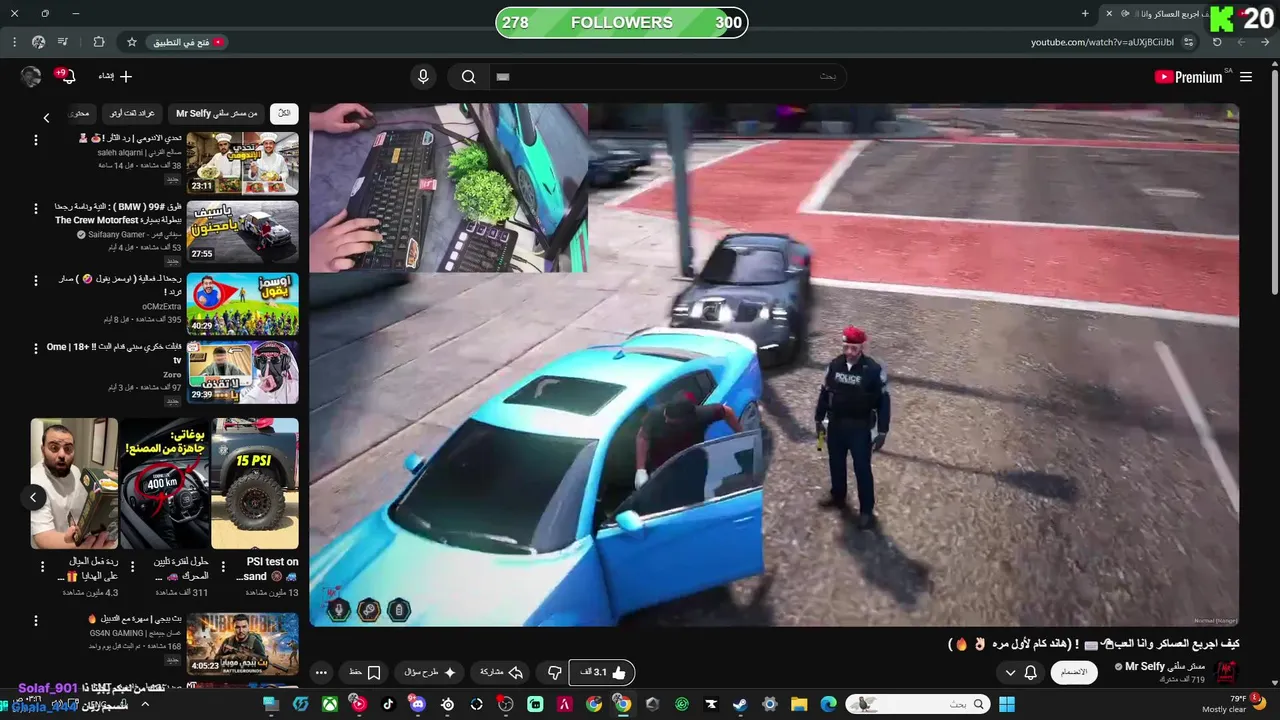
Task: Activate voice search microphone
Action: click(423, 77)
